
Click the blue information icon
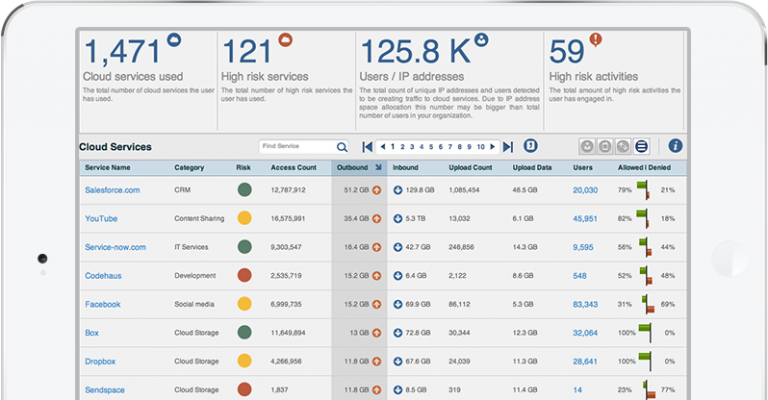[675, 147]
